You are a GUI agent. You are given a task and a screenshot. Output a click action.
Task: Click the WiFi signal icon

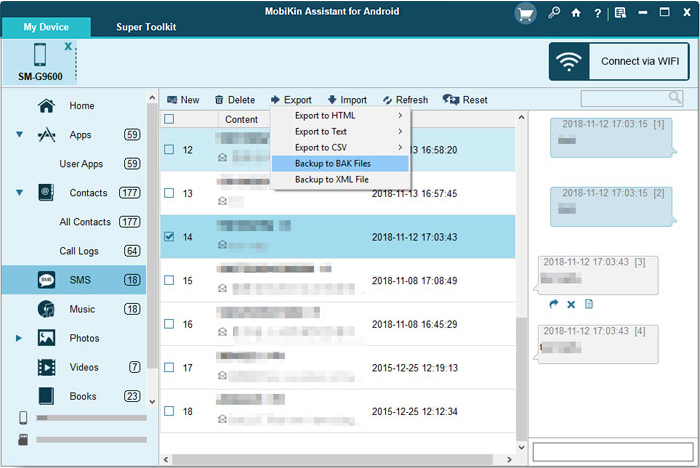568,62
